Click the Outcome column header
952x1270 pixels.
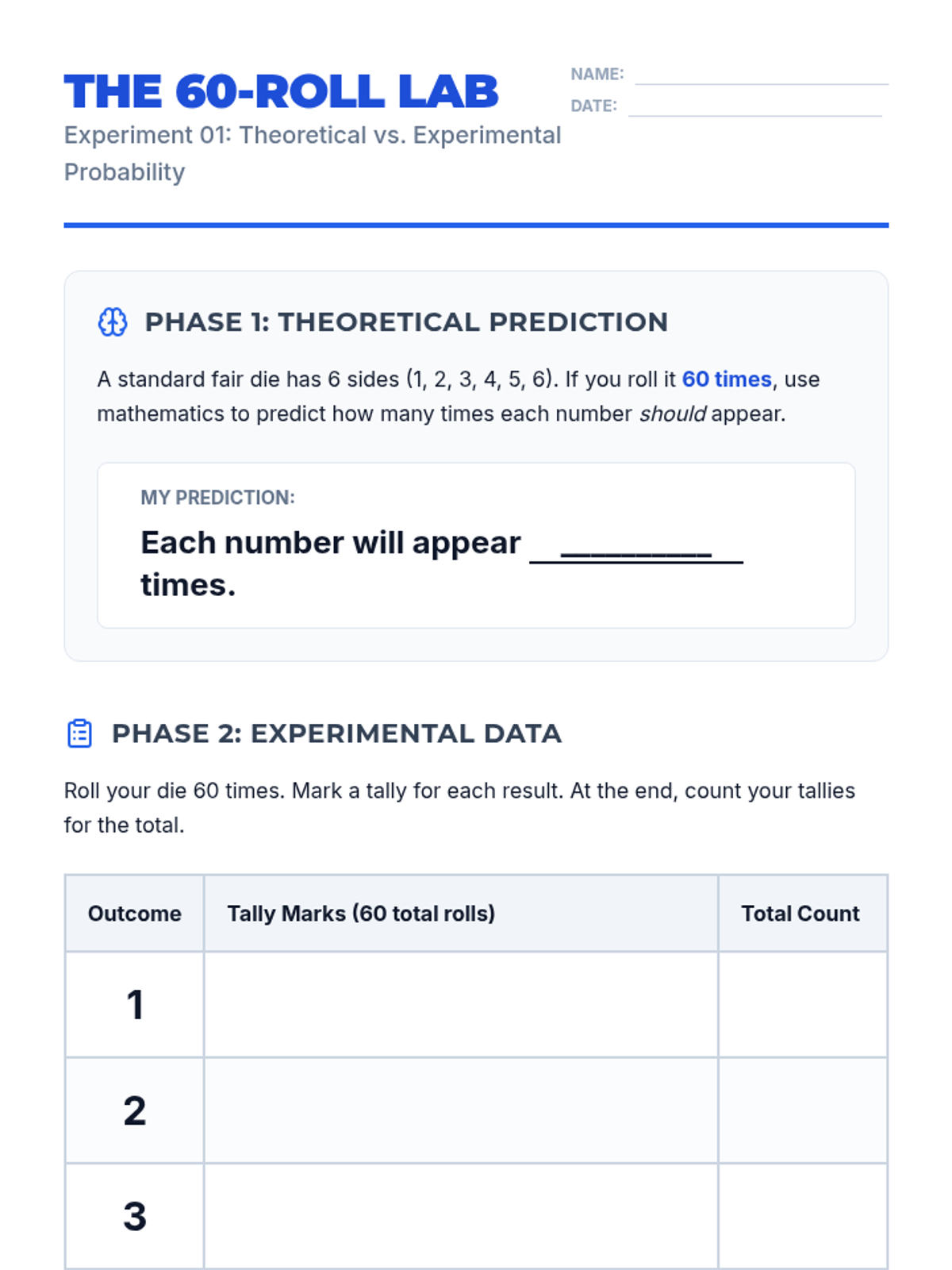coord(134,914)
